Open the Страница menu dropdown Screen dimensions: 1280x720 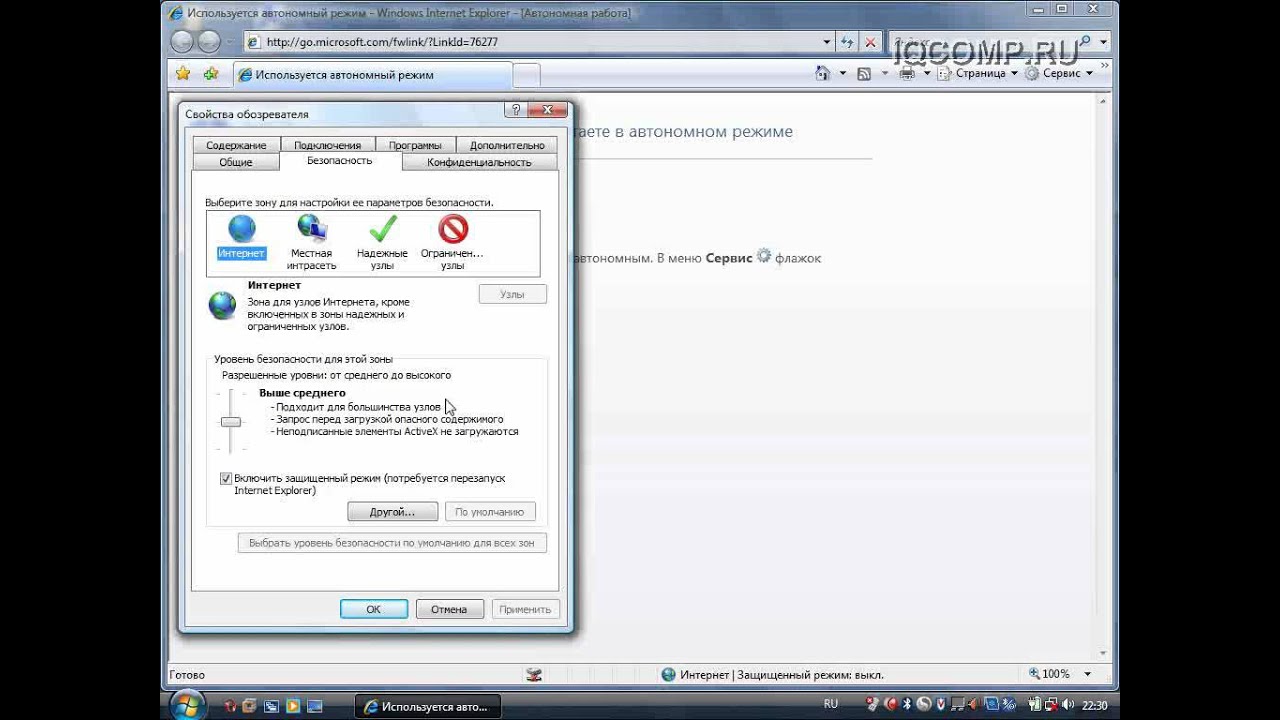(979, 73)
